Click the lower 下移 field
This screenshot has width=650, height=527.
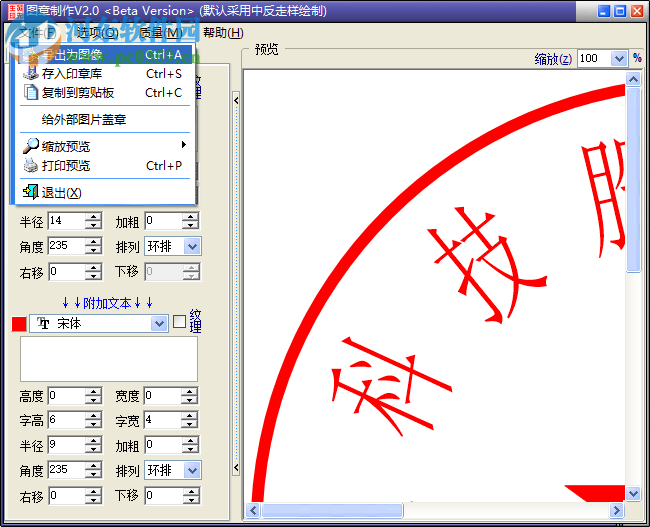(164, 495)
